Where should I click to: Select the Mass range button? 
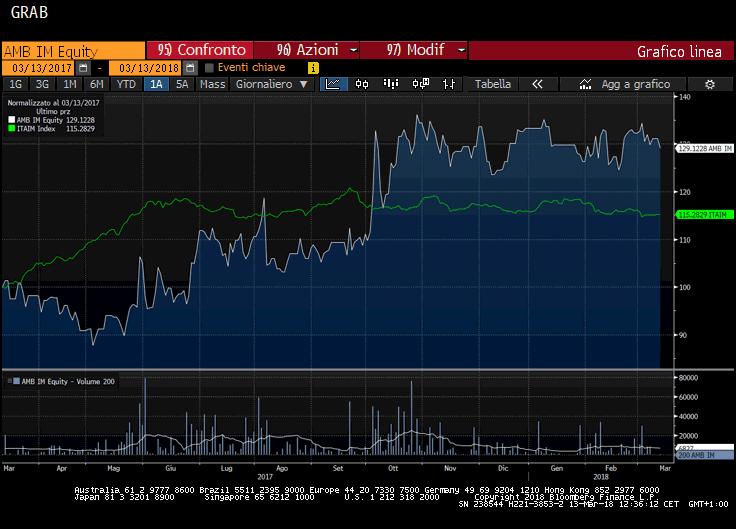coord(212,85)
